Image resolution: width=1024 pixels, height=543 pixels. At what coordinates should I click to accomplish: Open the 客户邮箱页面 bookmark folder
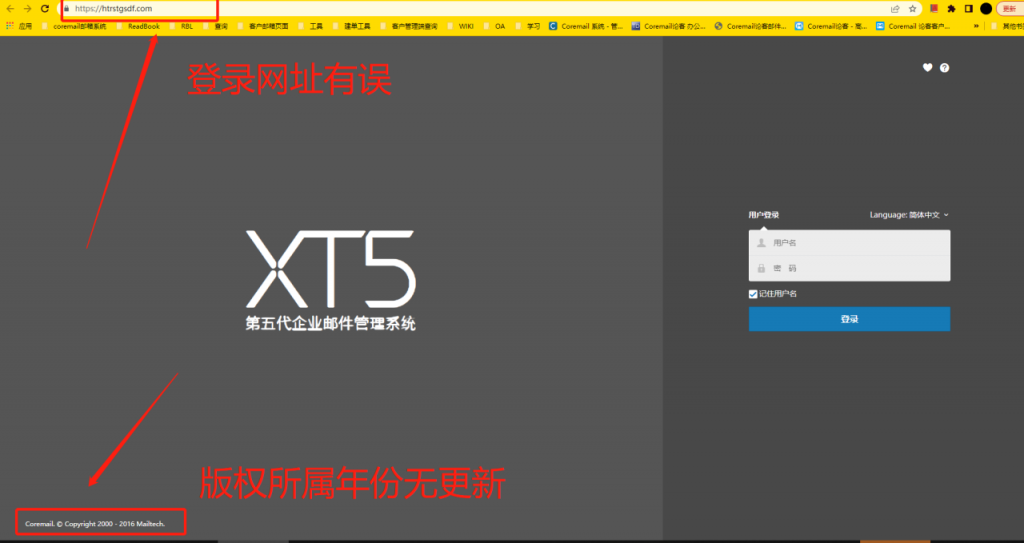tap(263, 26)
